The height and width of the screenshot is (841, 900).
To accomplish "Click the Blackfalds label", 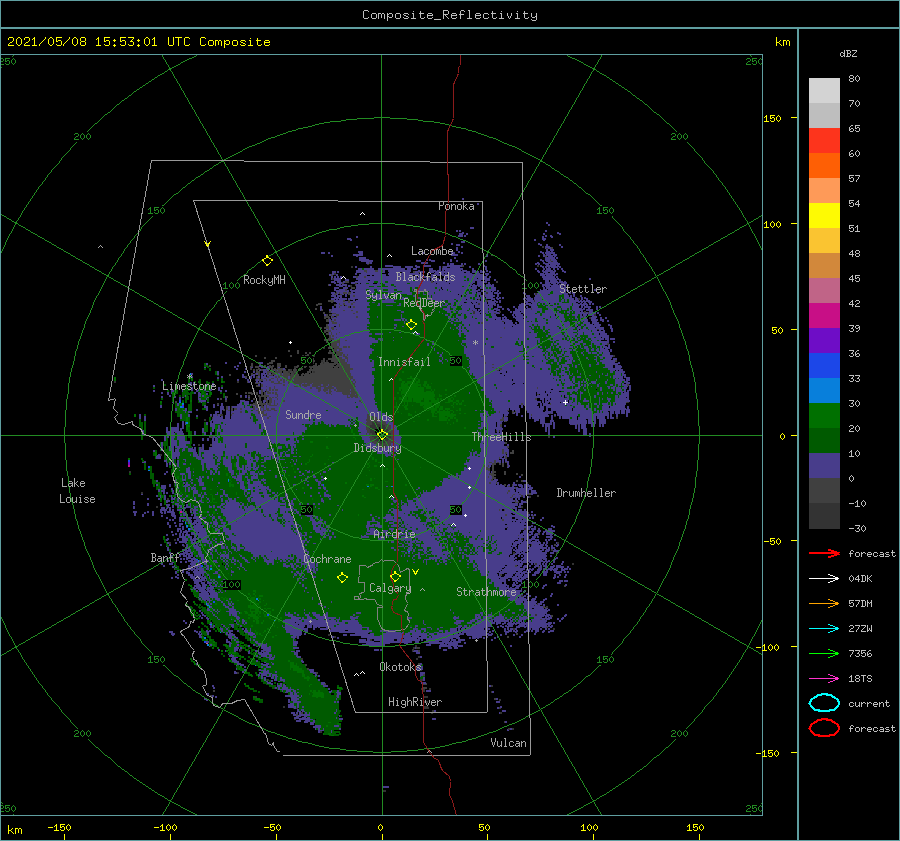I will click(425, 277).
